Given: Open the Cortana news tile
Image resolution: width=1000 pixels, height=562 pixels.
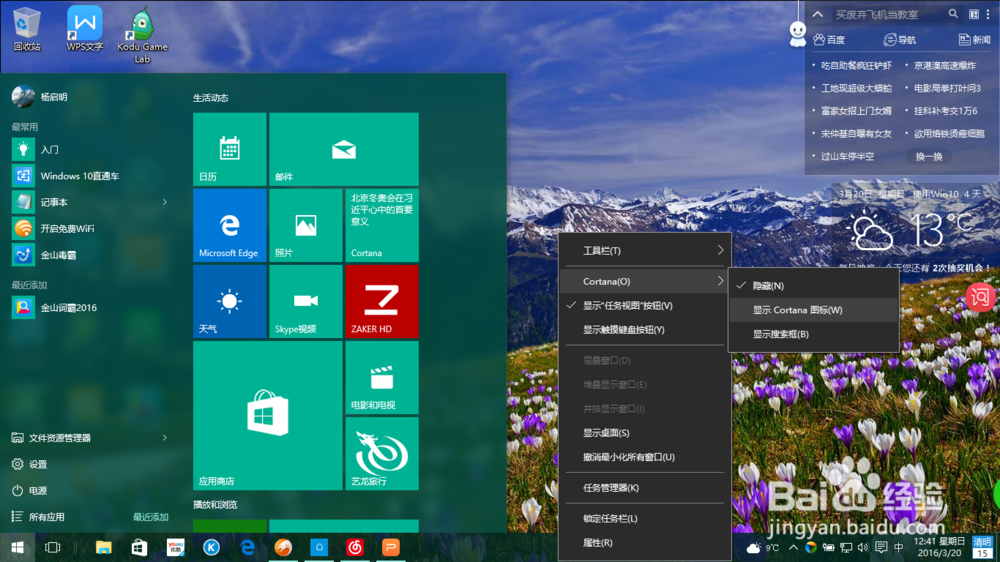Looking at the screenshot, I should (381, 225).
